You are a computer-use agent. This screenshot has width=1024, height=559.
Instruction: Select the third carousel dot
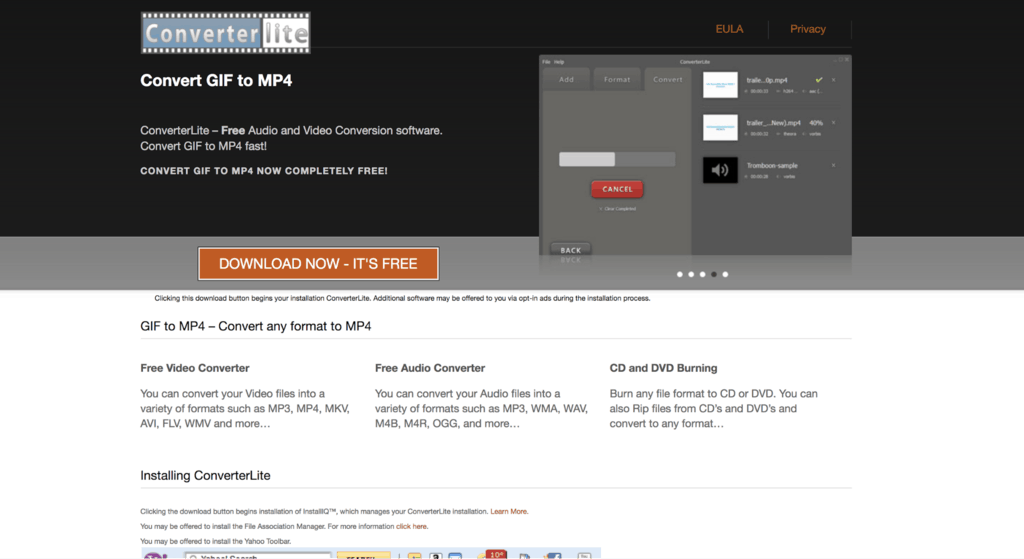tap(703, 274)
